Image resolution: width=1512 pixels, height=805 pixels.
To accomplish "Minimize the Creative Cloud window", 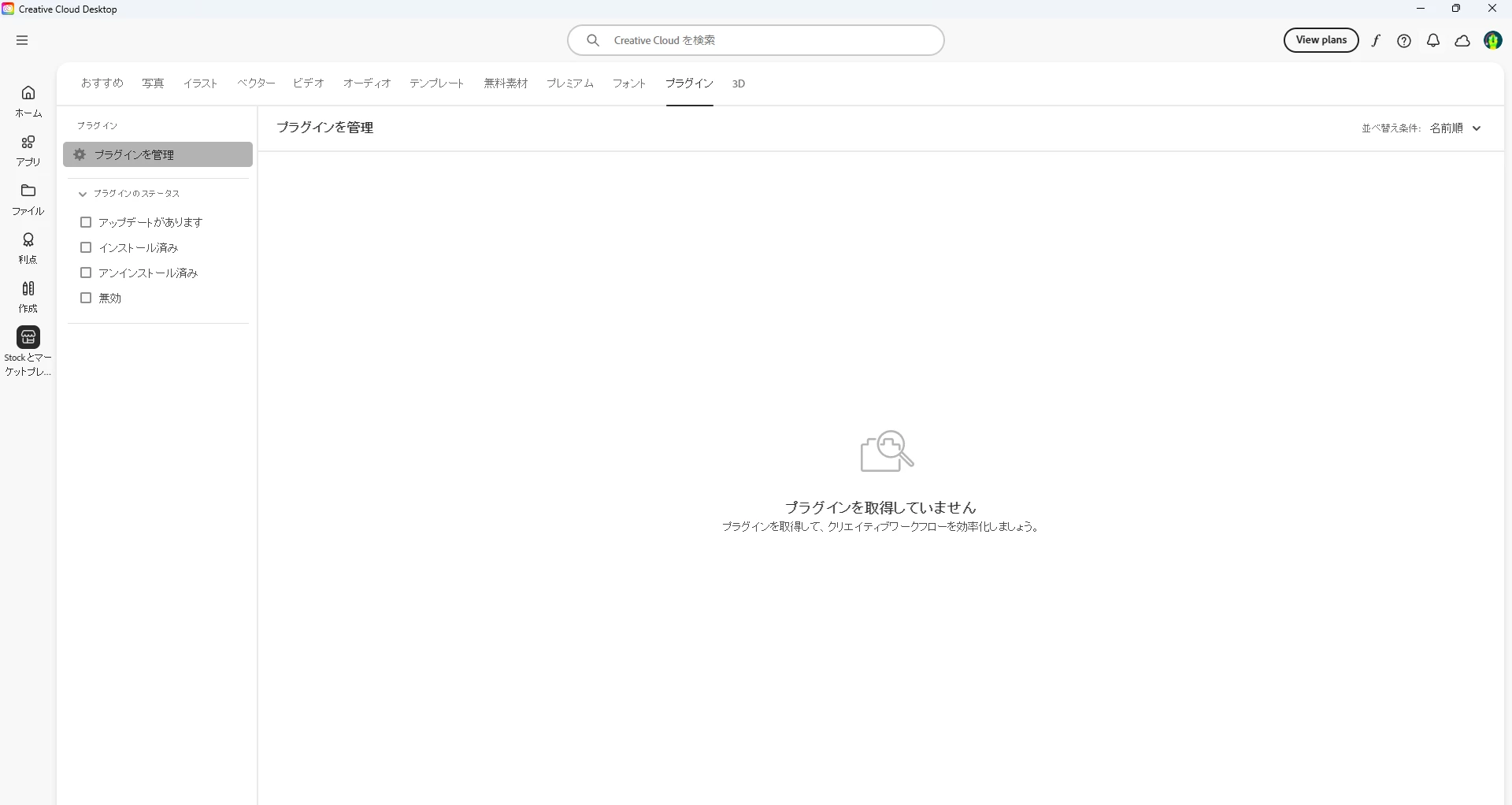I will [1421, 9].
